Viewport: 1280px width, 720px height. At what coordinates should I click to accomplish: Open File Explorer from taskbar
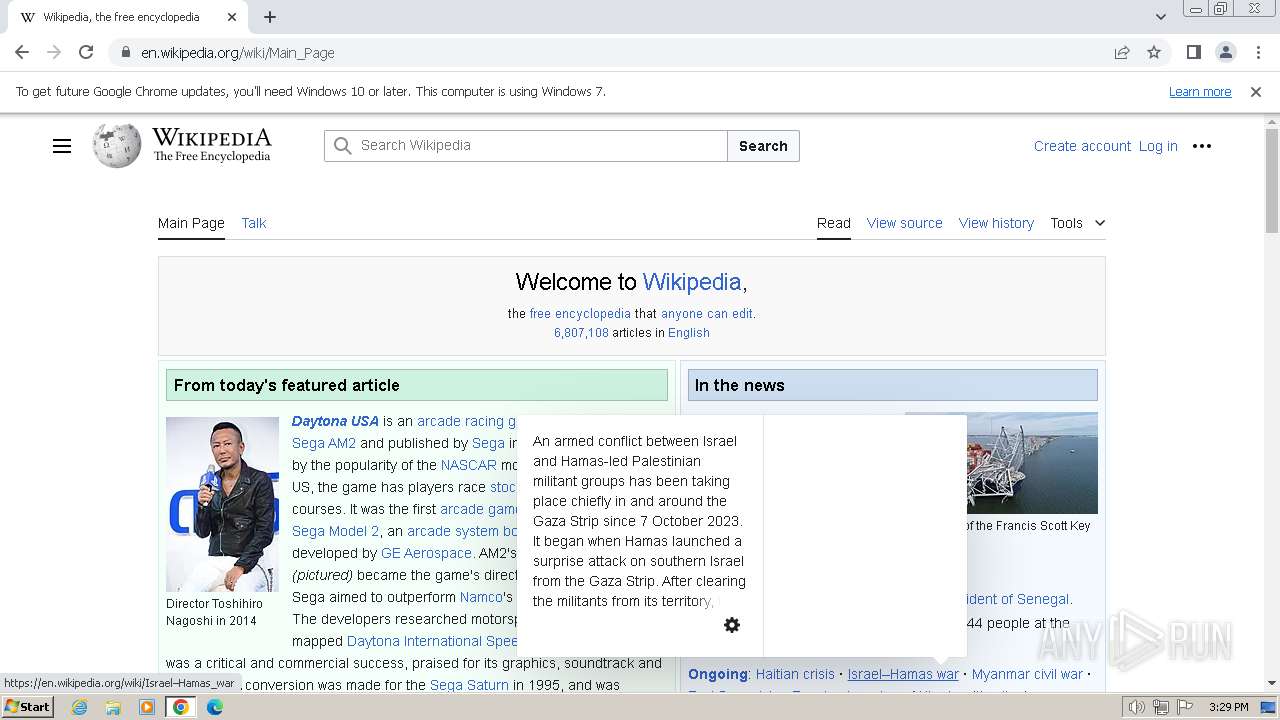[x=113, y=707]
